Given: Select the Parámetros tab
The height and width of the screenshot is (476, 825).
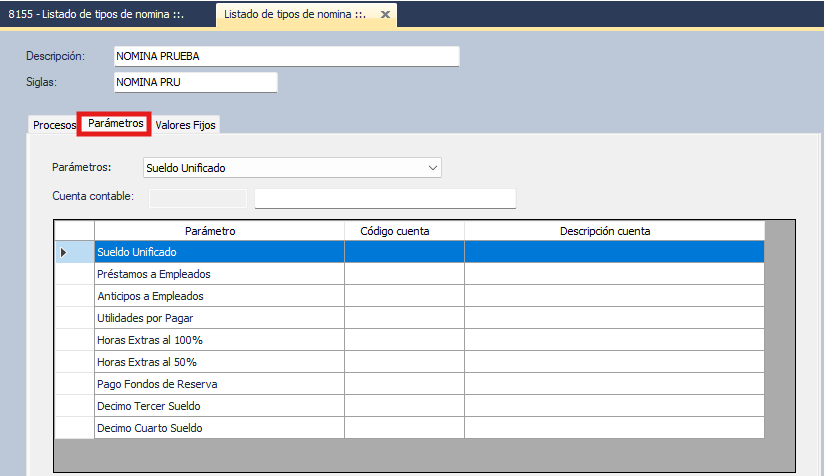Looking at the screenshot, I should [115, 124].
